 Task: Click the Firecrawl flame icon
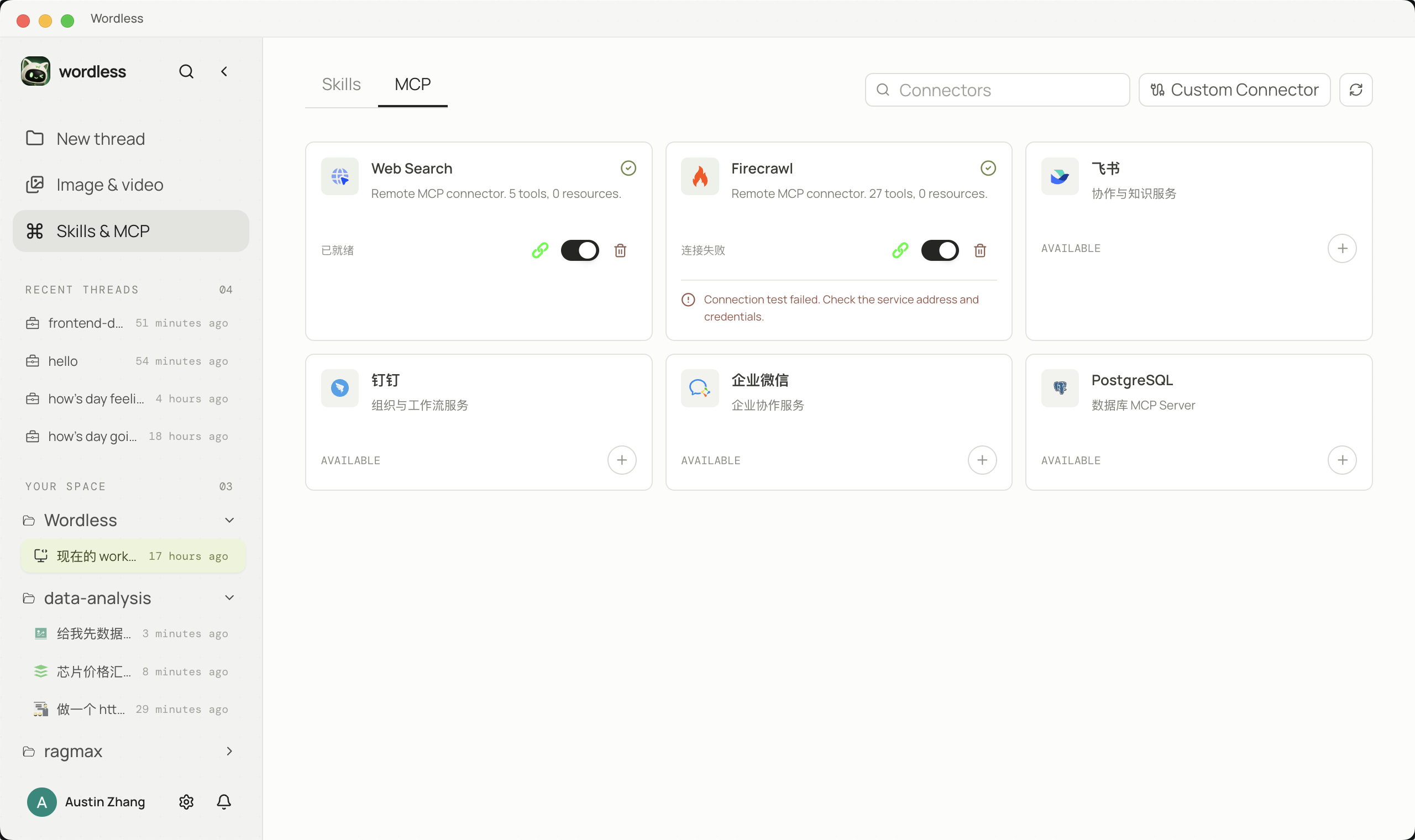click(700, 176)
